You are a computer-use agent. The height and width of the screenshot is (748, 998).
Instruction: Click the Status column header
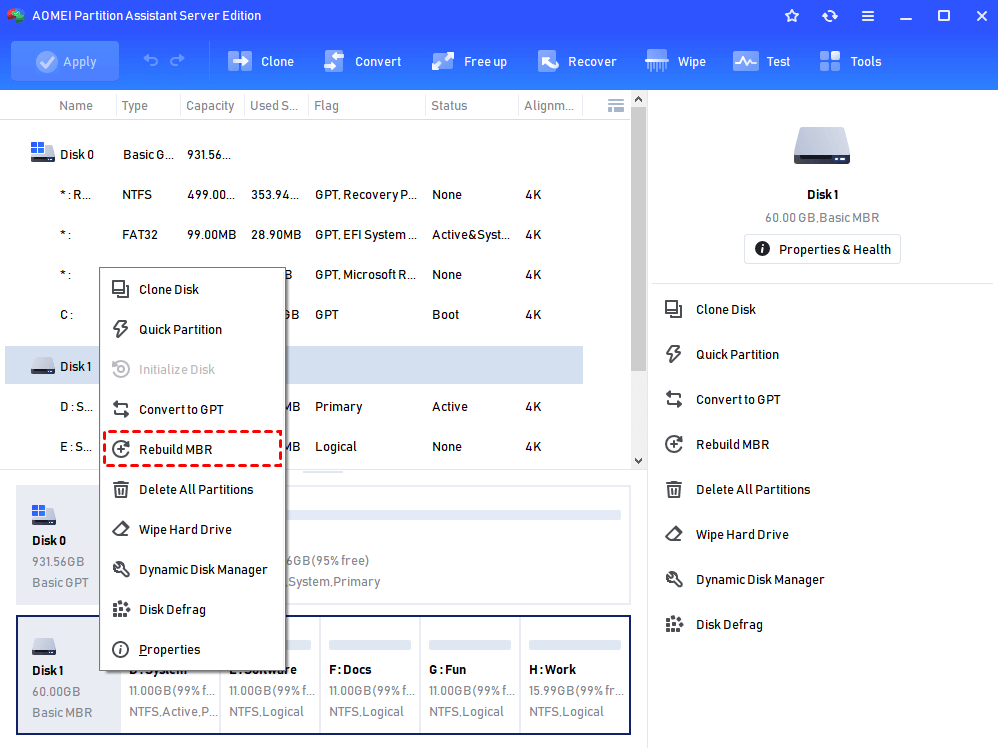pos(449,106)
